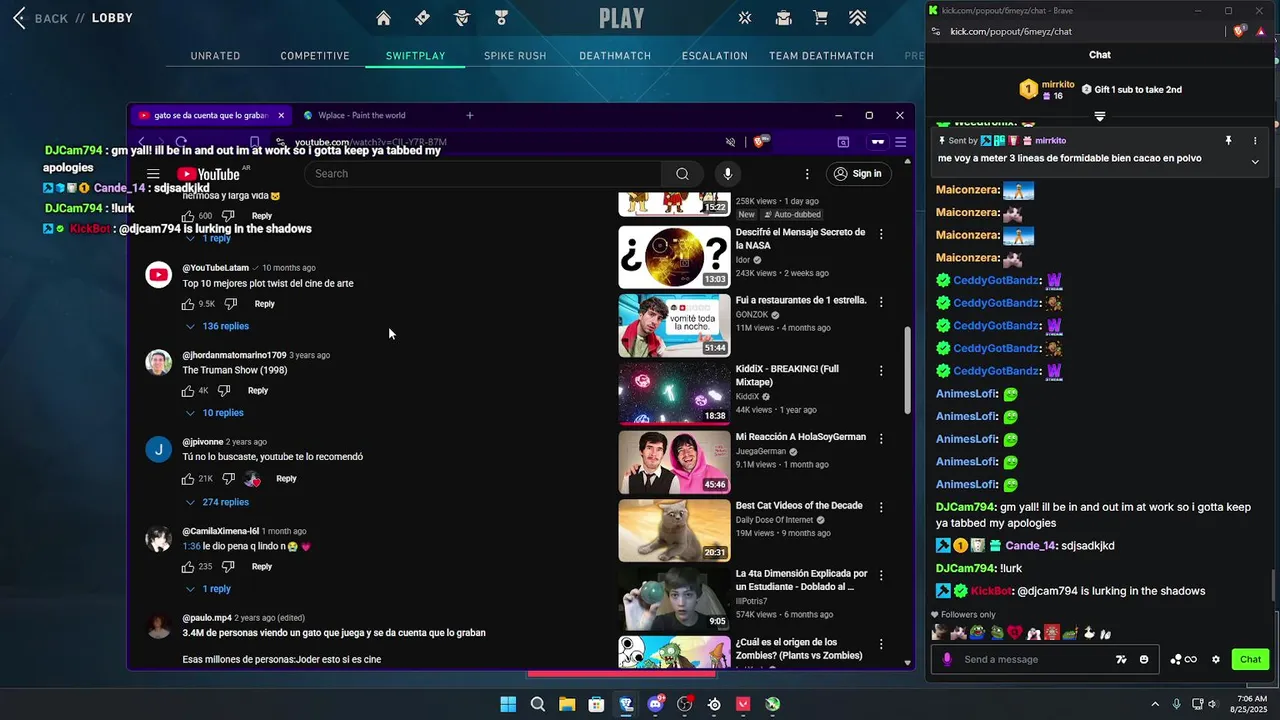1280x720 pixels.
Task: Select the Swiftplay mode tab
Action: (416, 56)
